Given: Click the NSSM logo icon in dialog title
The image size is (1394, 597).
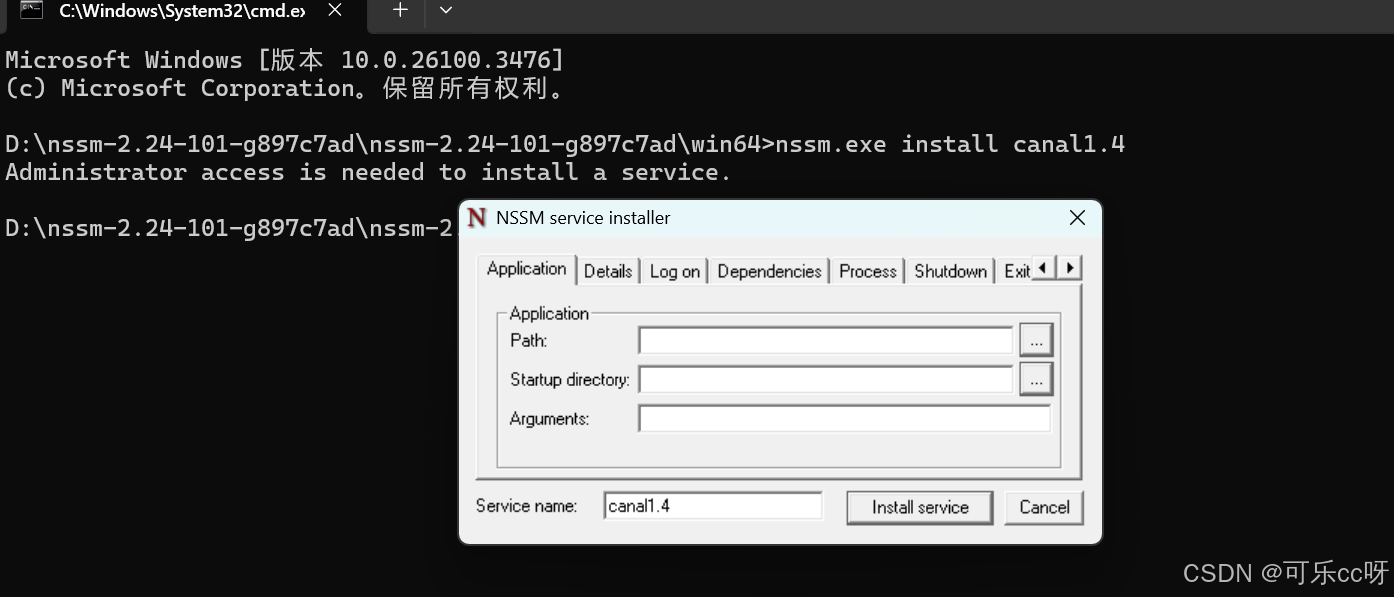Looking at the screenshot, I should pyautogui.click(x=477, y=218).
